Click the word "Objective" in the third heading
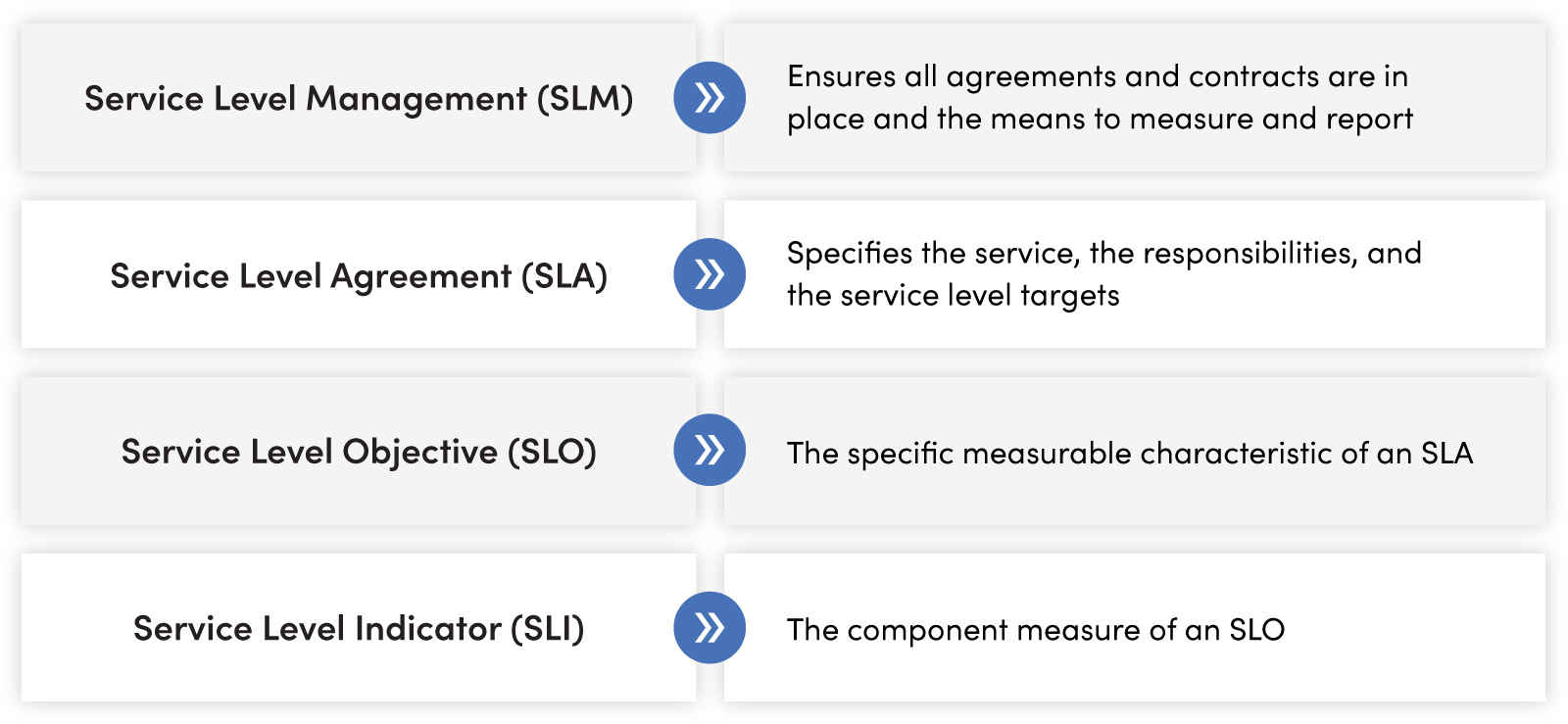Screen dimensions: 1568x724 [x=419, y=452]
